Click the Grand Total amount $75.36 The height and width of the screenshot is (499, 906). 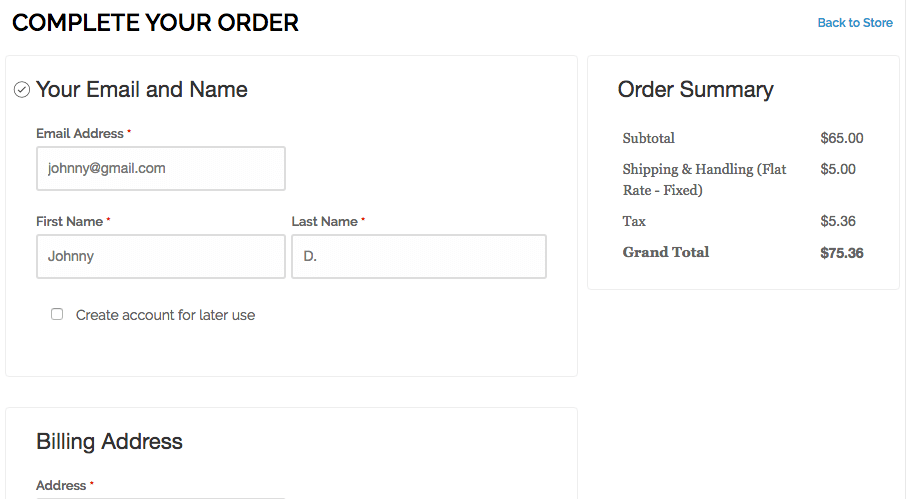[x=841, y=253]
